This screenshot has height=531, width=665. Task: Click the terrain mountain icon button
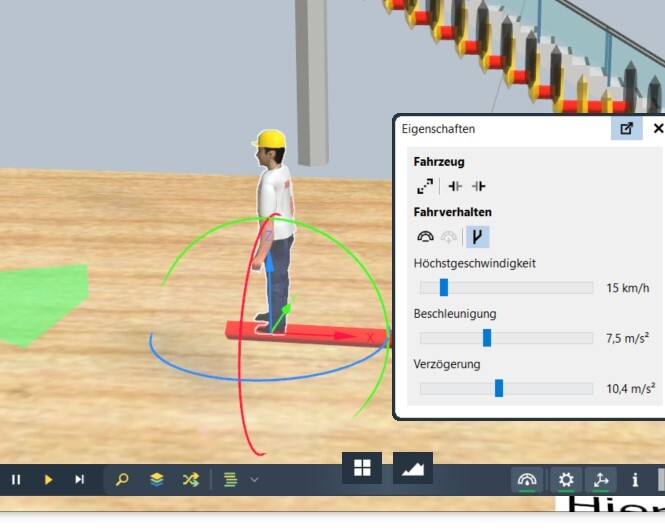[412, 467]
